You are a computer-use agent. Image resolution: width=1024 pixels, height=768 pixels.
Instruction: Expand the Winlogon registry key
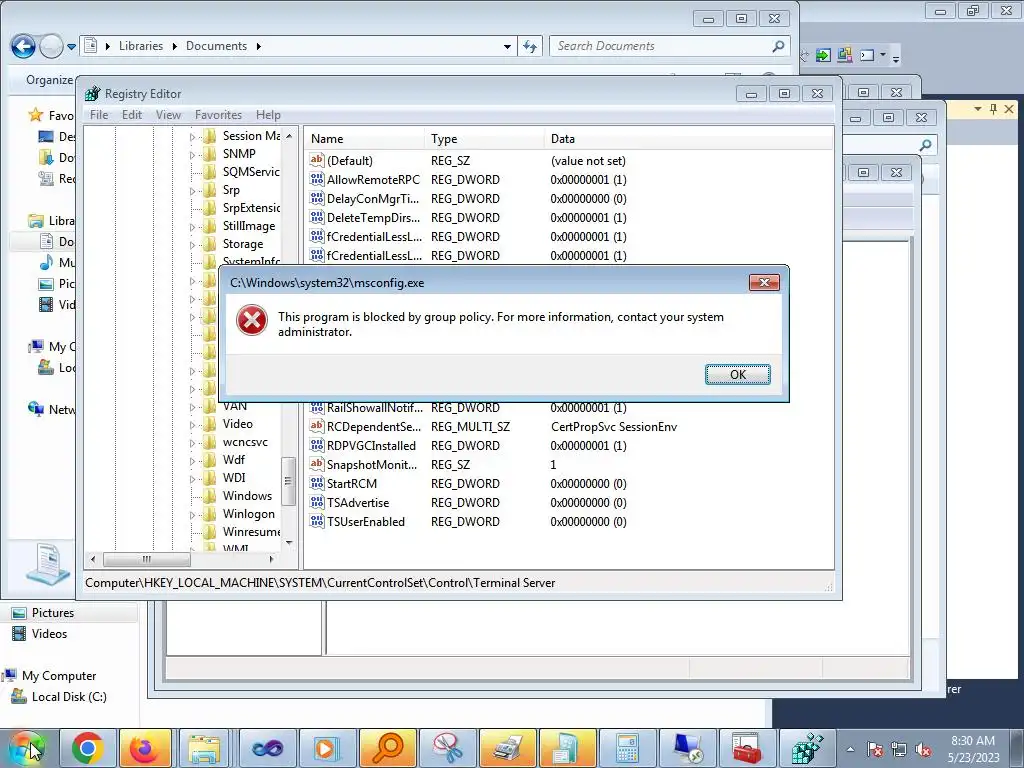[192, 515]
